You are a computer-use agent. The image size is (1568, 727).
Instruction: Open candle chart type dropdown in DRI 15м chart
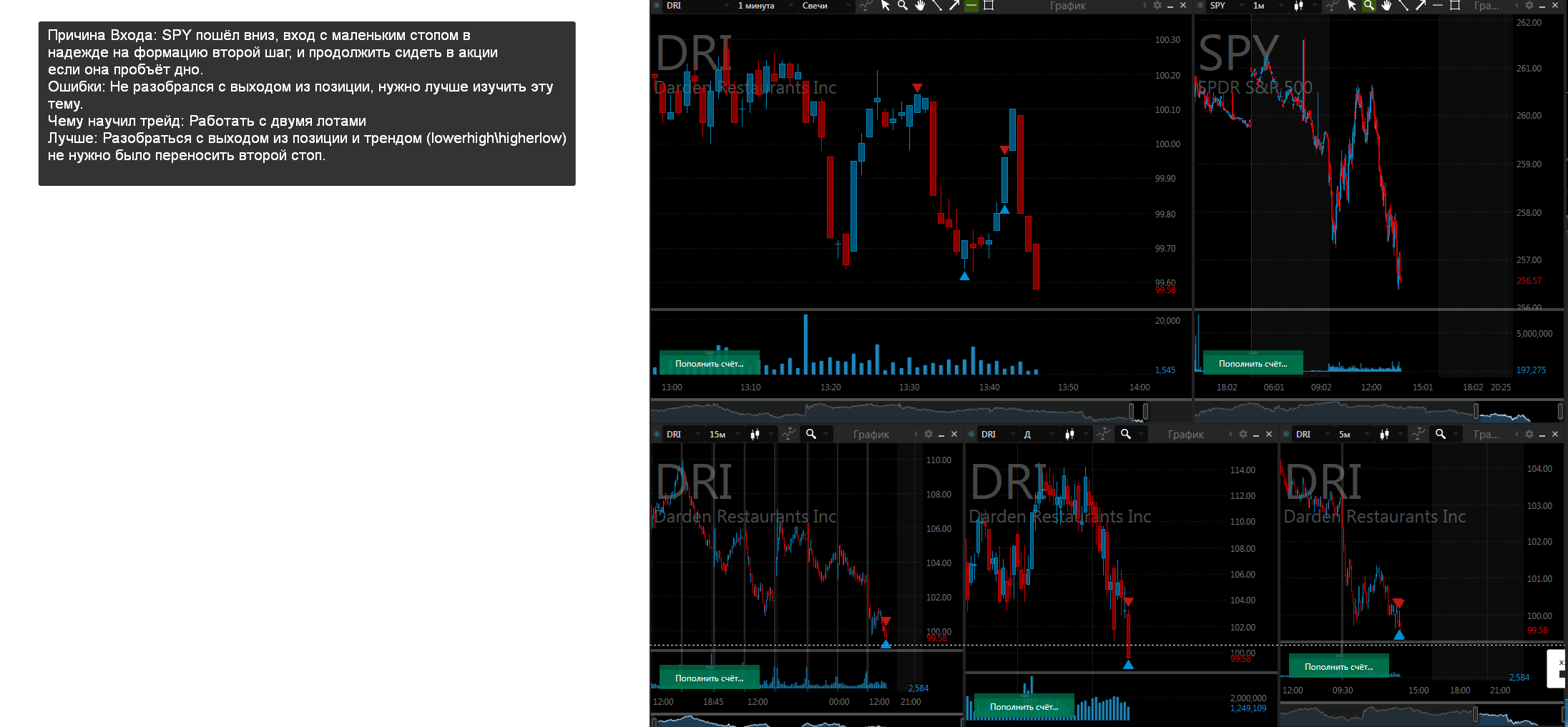pos(760,434)
